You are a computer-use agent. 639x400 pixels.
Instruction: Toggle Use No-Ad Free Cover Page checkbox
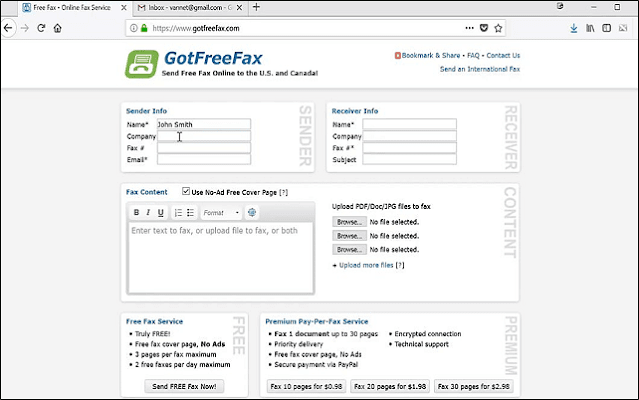[x=186, y=191]
